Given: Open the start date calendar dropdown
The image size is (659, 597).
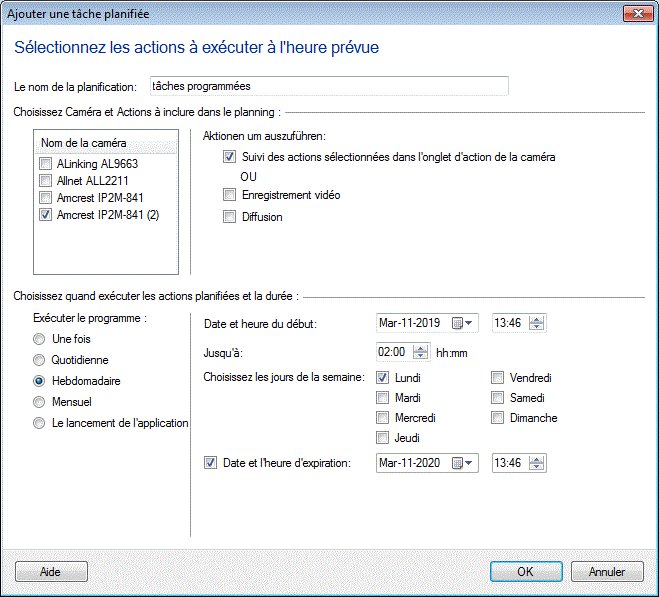Looking at the screenshot, I should [x=464, y=323].
